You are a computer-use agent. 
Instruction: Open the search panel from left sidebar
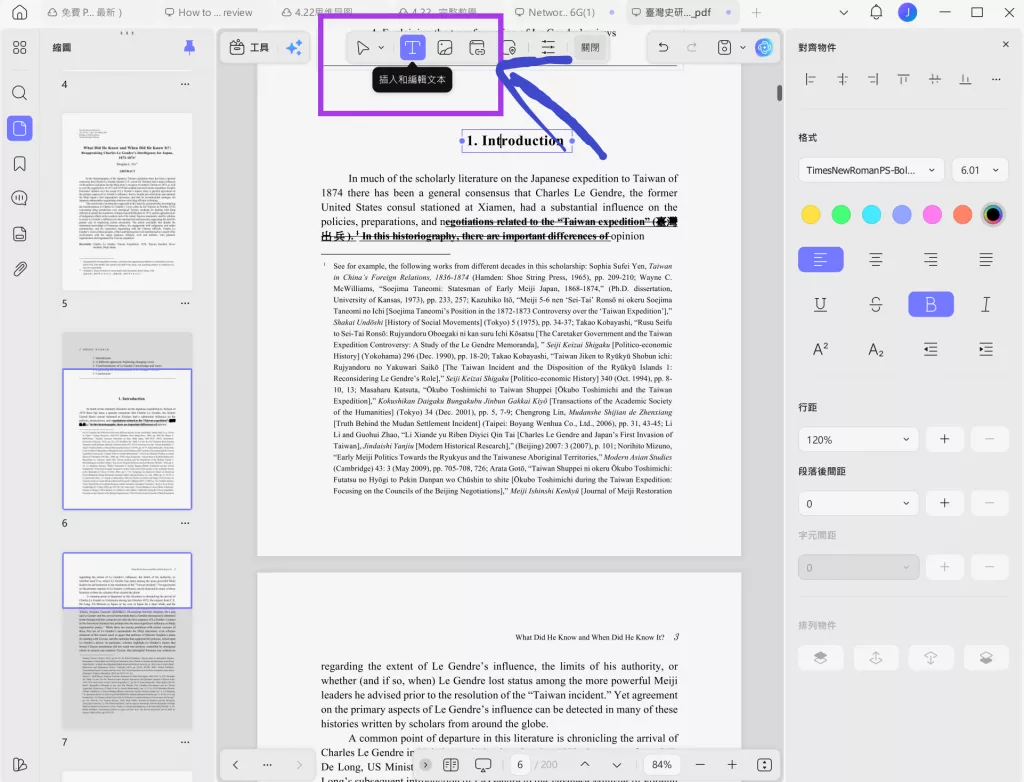click(x=20, y=93)
